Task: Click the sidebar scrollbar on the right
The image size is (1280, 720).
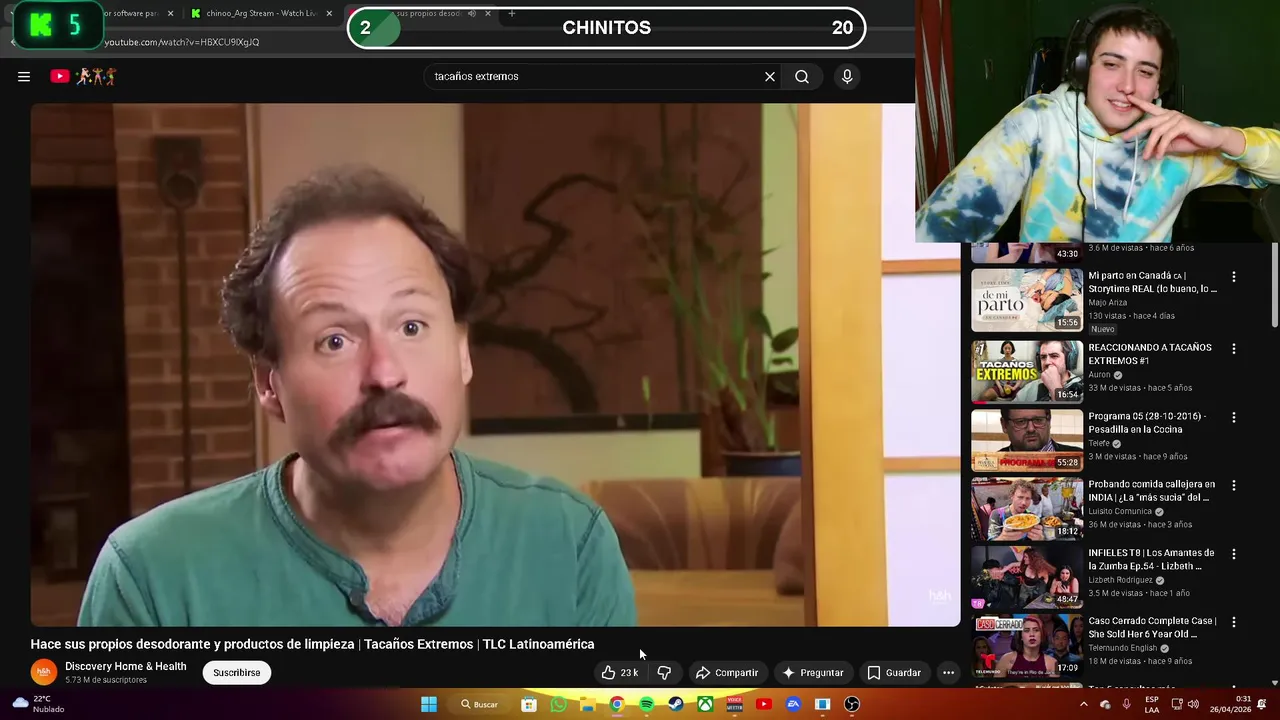Action: (x=1274, y=285)
